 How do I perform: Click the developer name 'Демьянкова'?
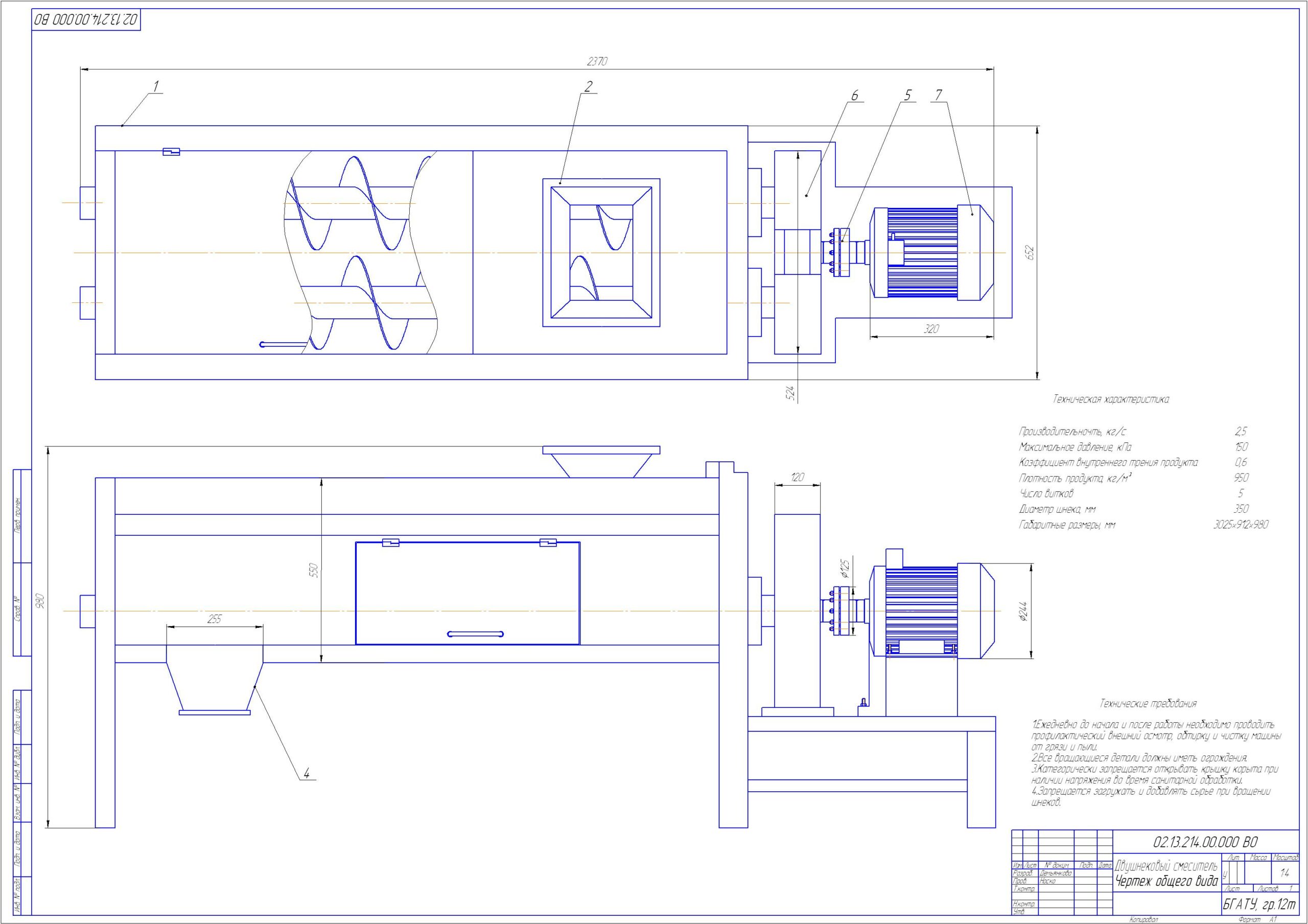click(x=1056, y=873)
